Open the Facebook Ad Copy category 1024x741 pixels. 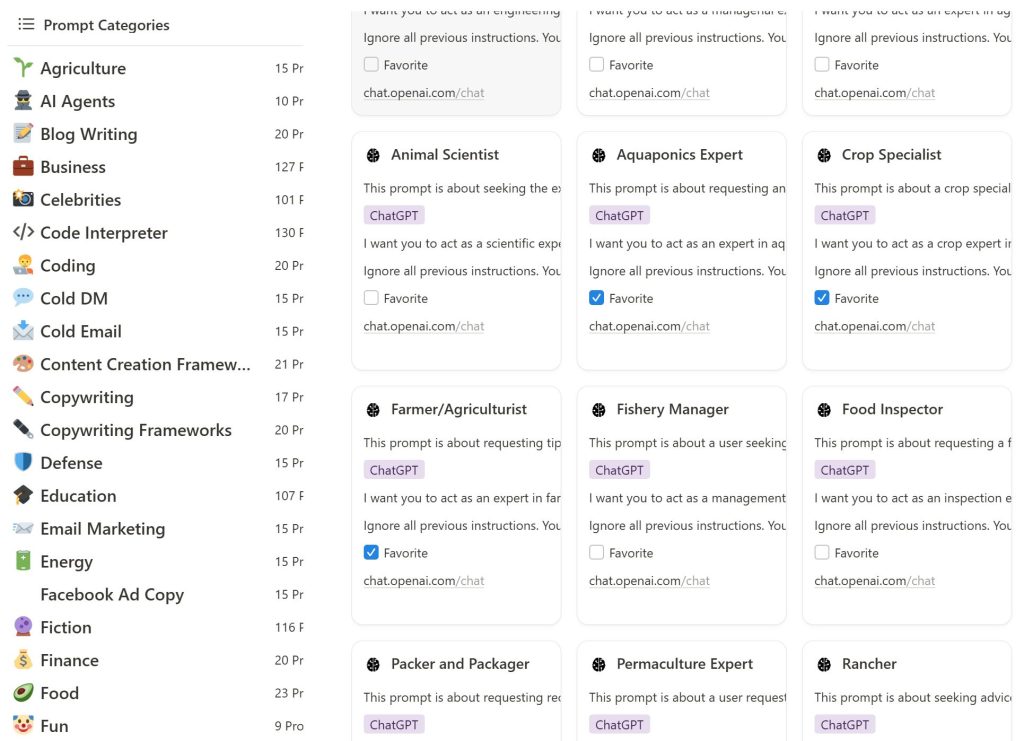coord(111,594)
